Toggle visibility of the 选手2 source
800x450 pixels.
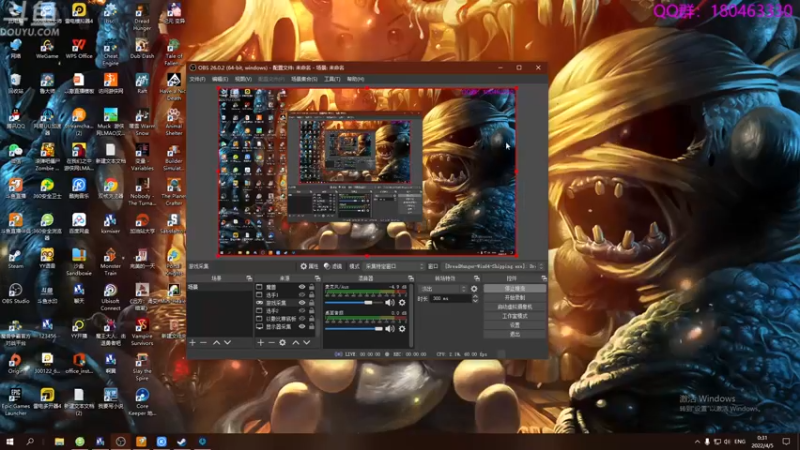coord(302,311)
